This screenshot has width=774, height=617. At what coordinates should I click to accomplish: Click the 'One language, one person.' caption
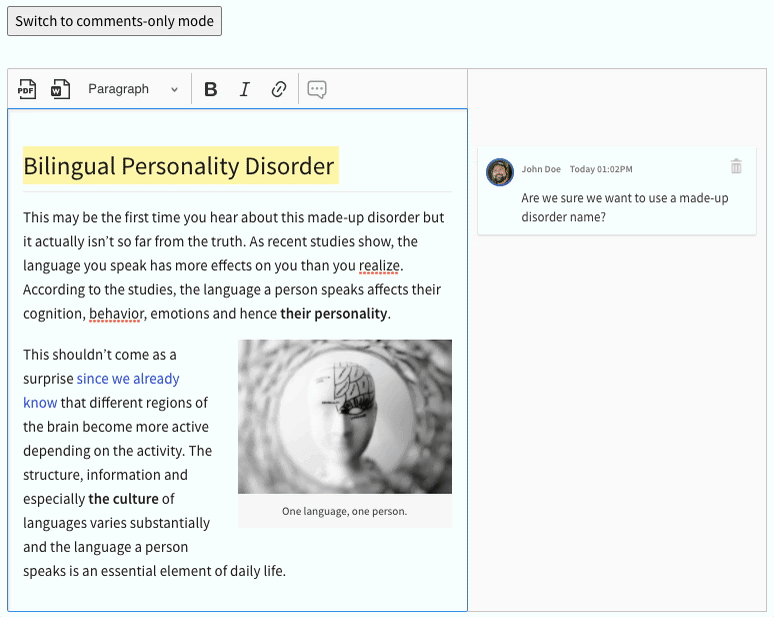pyautogui.click(x=344, y=511)
